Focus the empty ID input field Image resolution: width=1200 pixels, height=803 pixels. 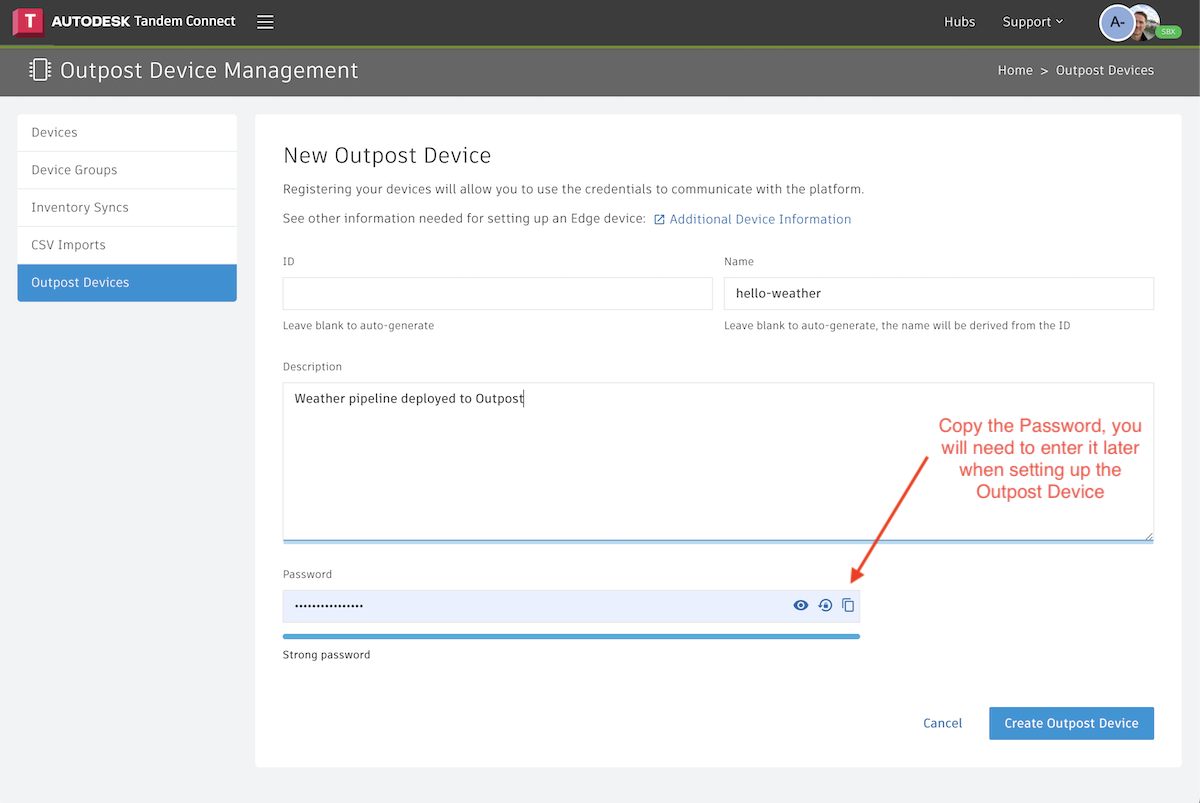(497, 293)
